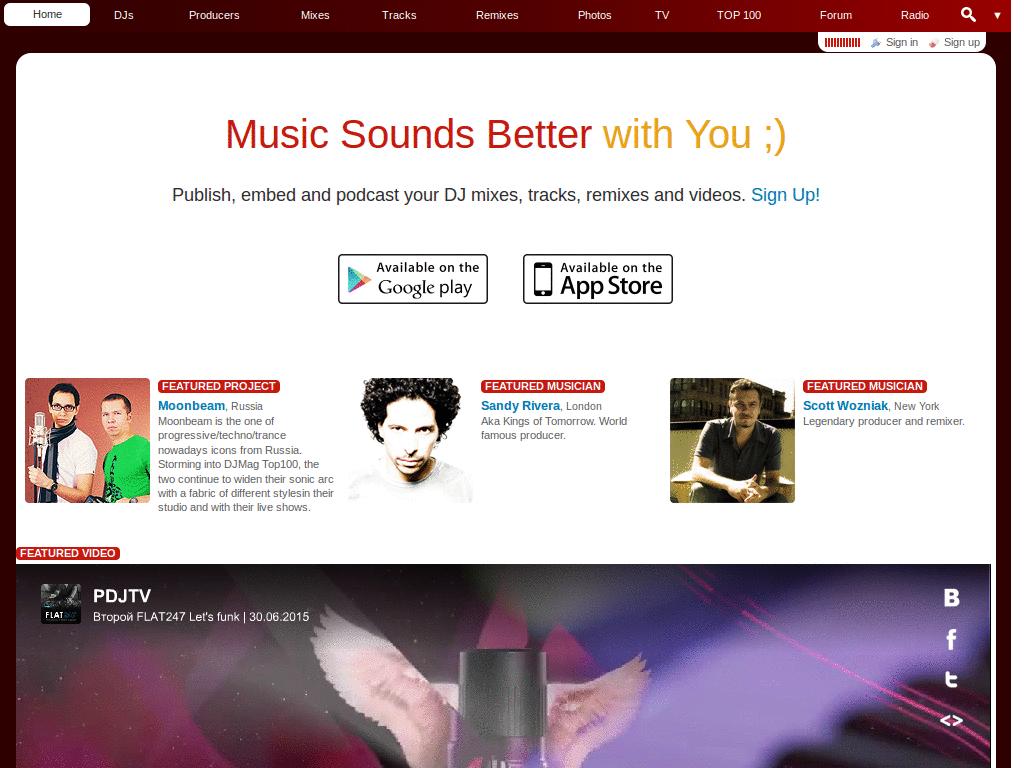Select the Home tab
Screen dimensions: 1024x768
[47, 14]
